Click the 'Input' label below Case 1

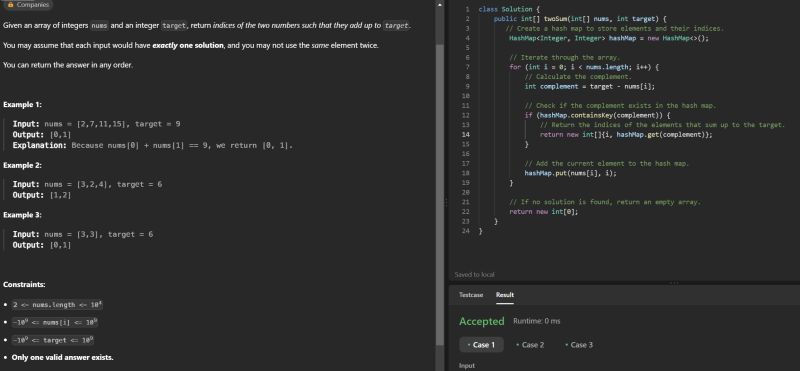click(467, 365)
